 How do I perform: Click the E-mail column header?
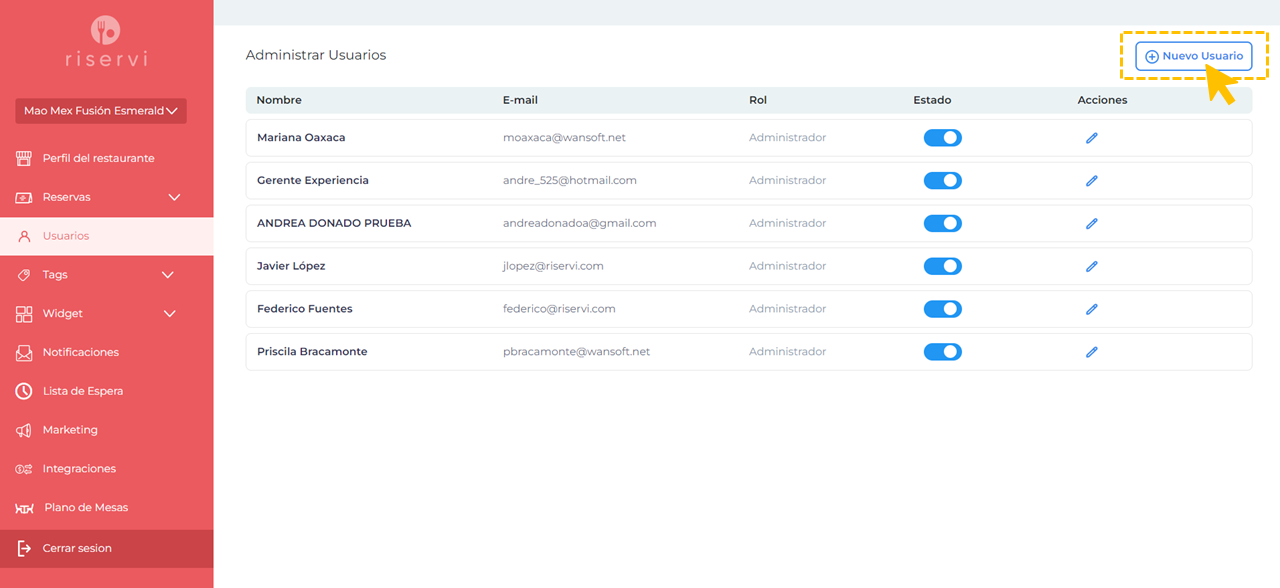click(520, 100)
